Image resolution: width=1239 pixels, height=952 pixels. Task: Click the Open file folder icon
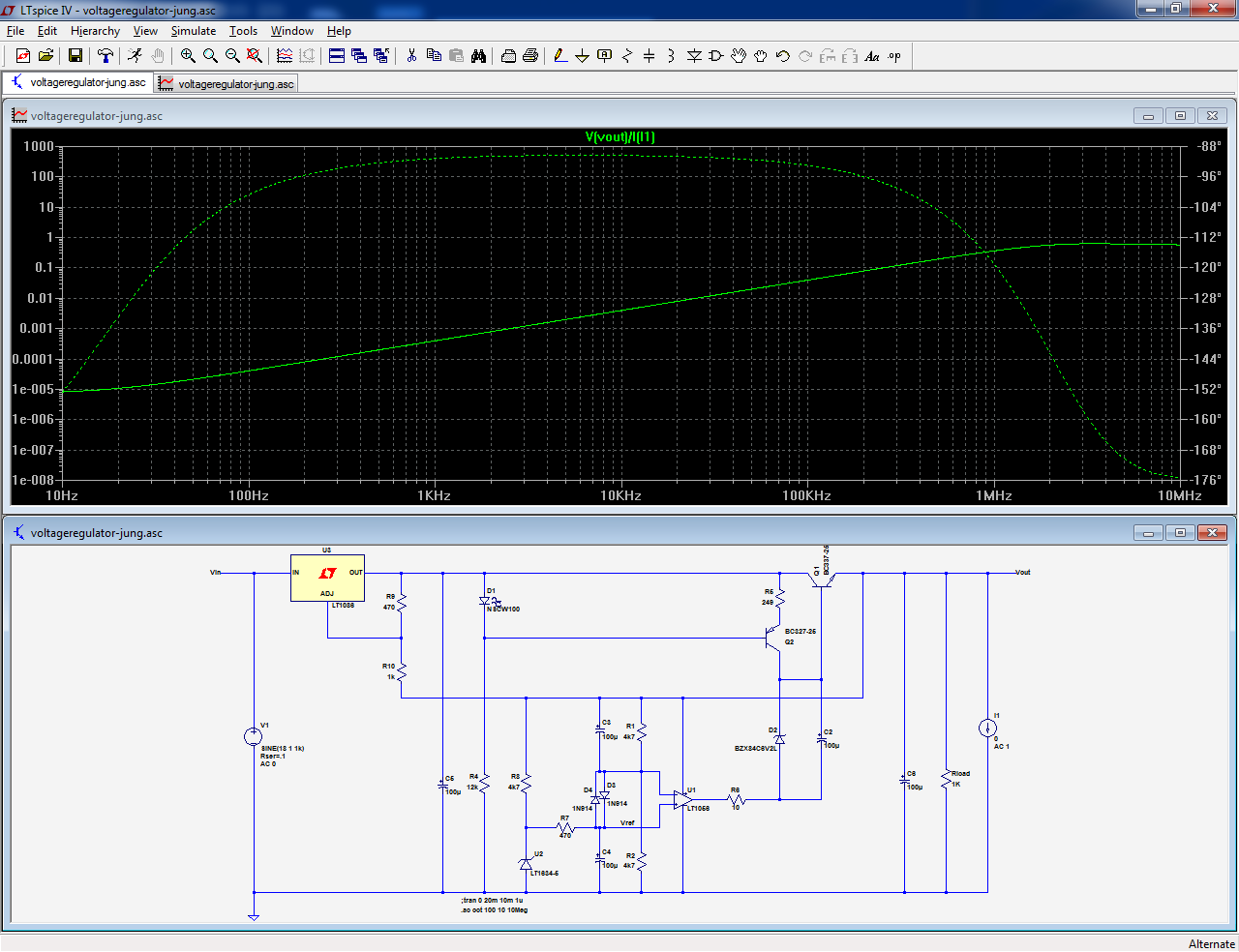(x=45, y=56)
